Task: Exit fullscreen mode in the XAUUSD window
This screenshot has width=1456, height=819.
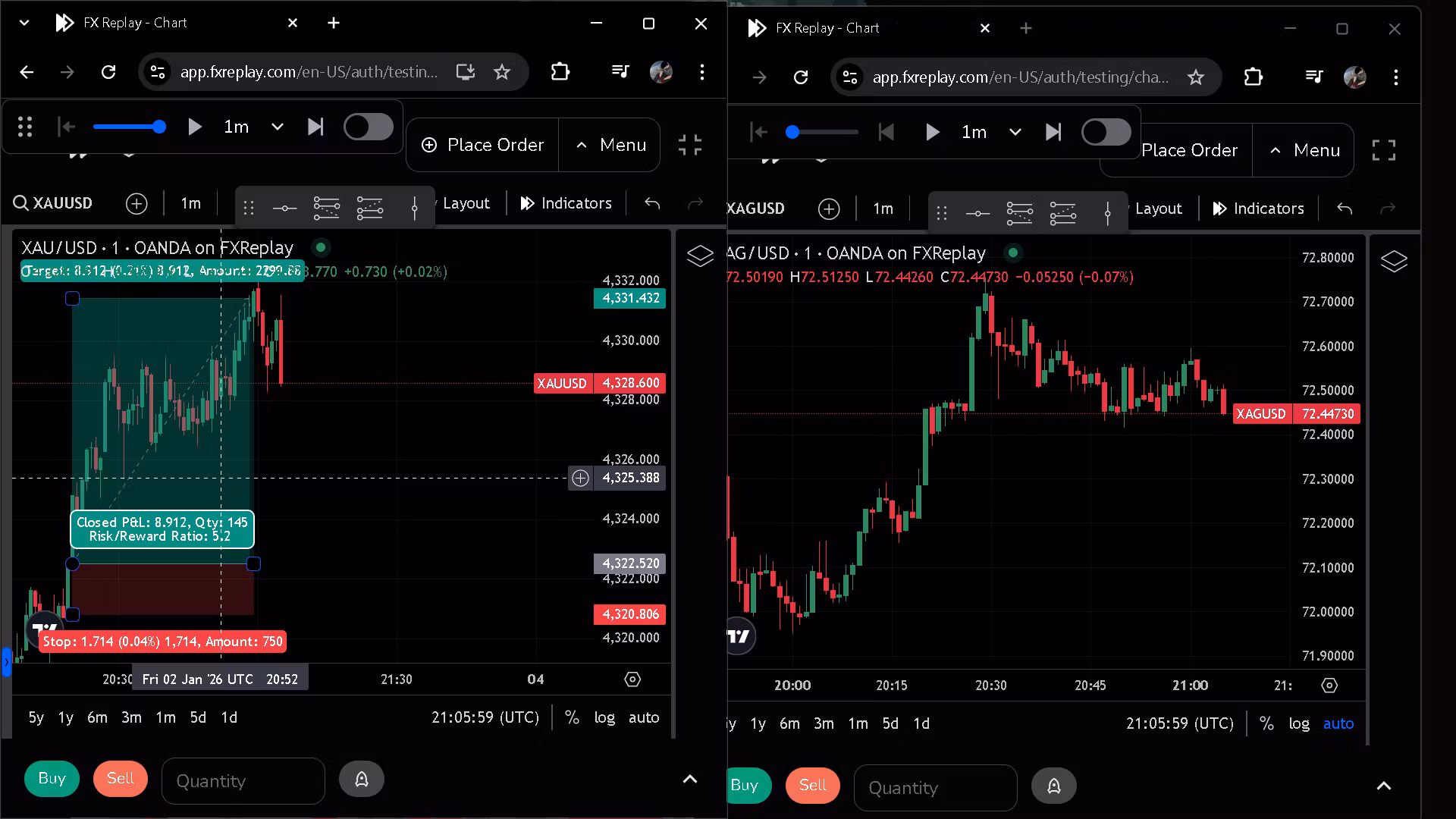Action: click(690, 145)
